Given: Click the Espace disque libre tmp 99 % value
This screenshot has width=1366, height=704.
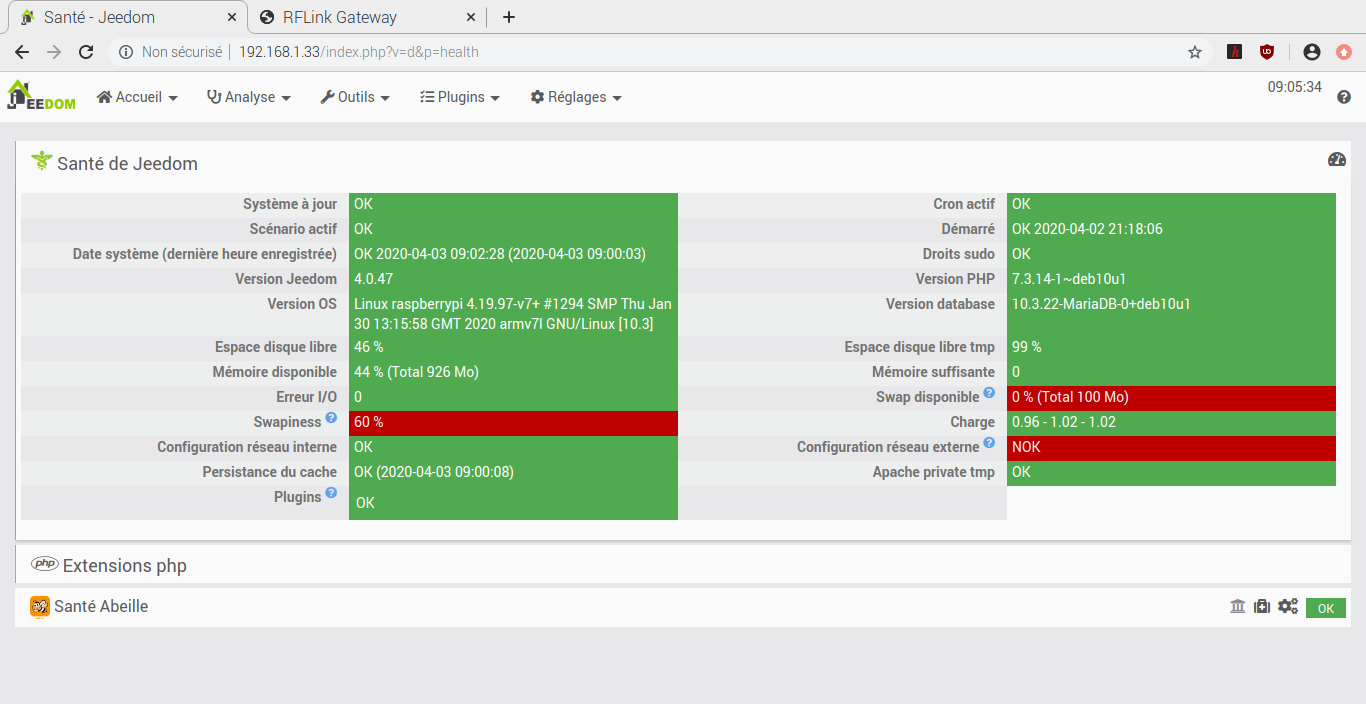Looking at the screenshot, I should coord(1027,347).
